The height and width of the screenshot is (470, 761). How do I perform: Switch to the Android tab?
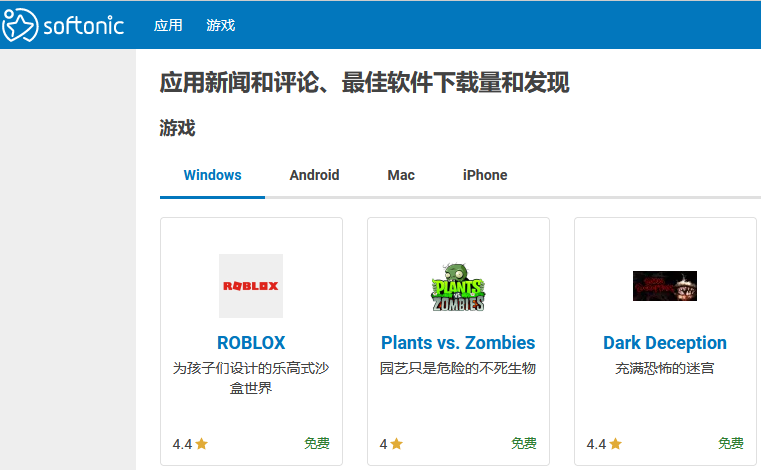[314, 175]
